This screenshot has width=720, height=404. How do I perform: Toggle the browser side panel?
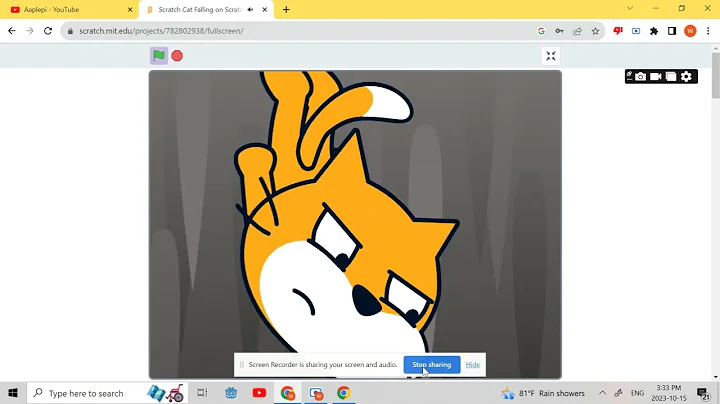point(672,31)
